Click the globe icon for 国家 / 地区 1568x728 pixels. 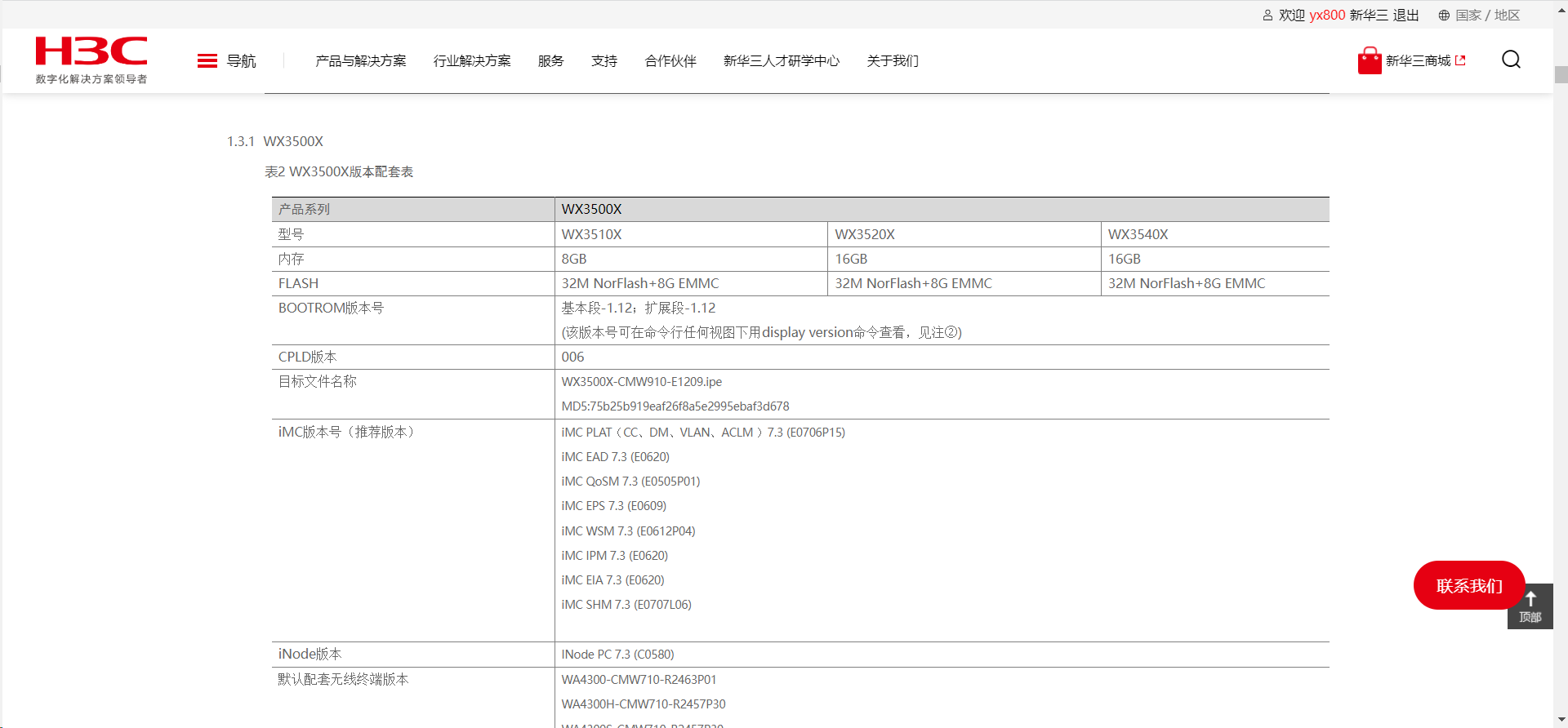(x=1444, y=16)
